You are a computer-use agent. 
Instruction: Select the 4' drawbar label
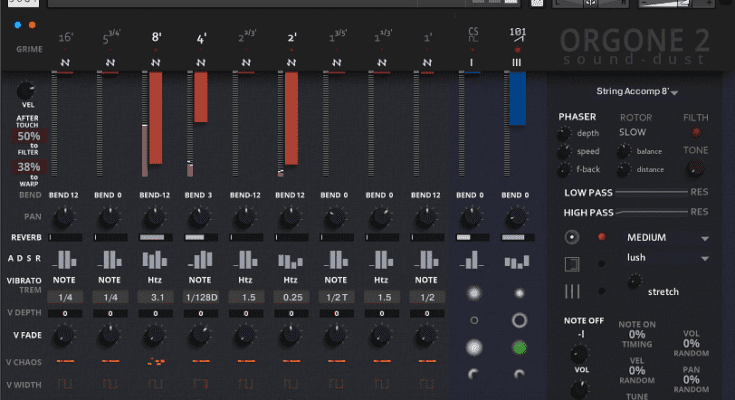201,40
